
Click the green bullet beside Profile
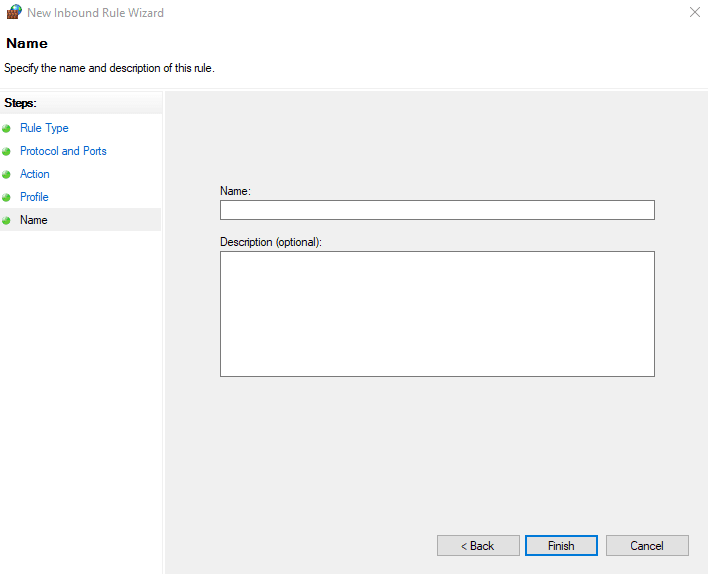click(6, 198)
